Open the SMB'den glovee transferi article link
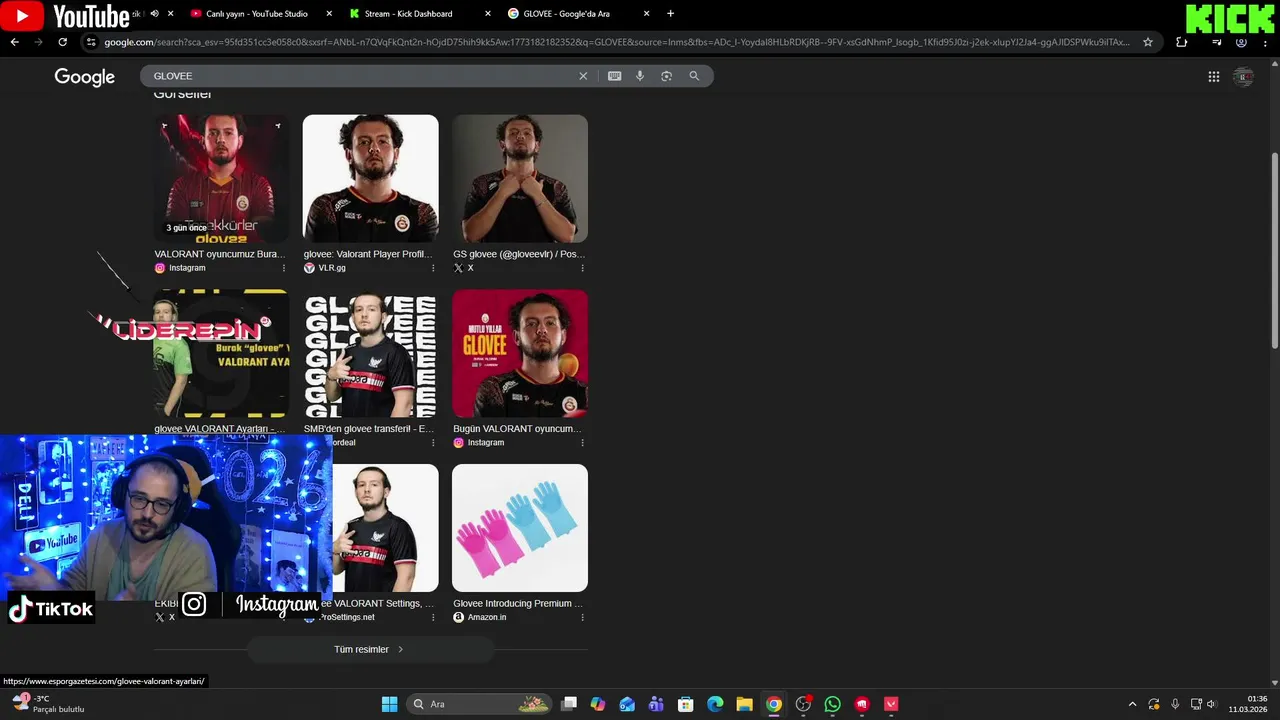 tap(368, 429)
